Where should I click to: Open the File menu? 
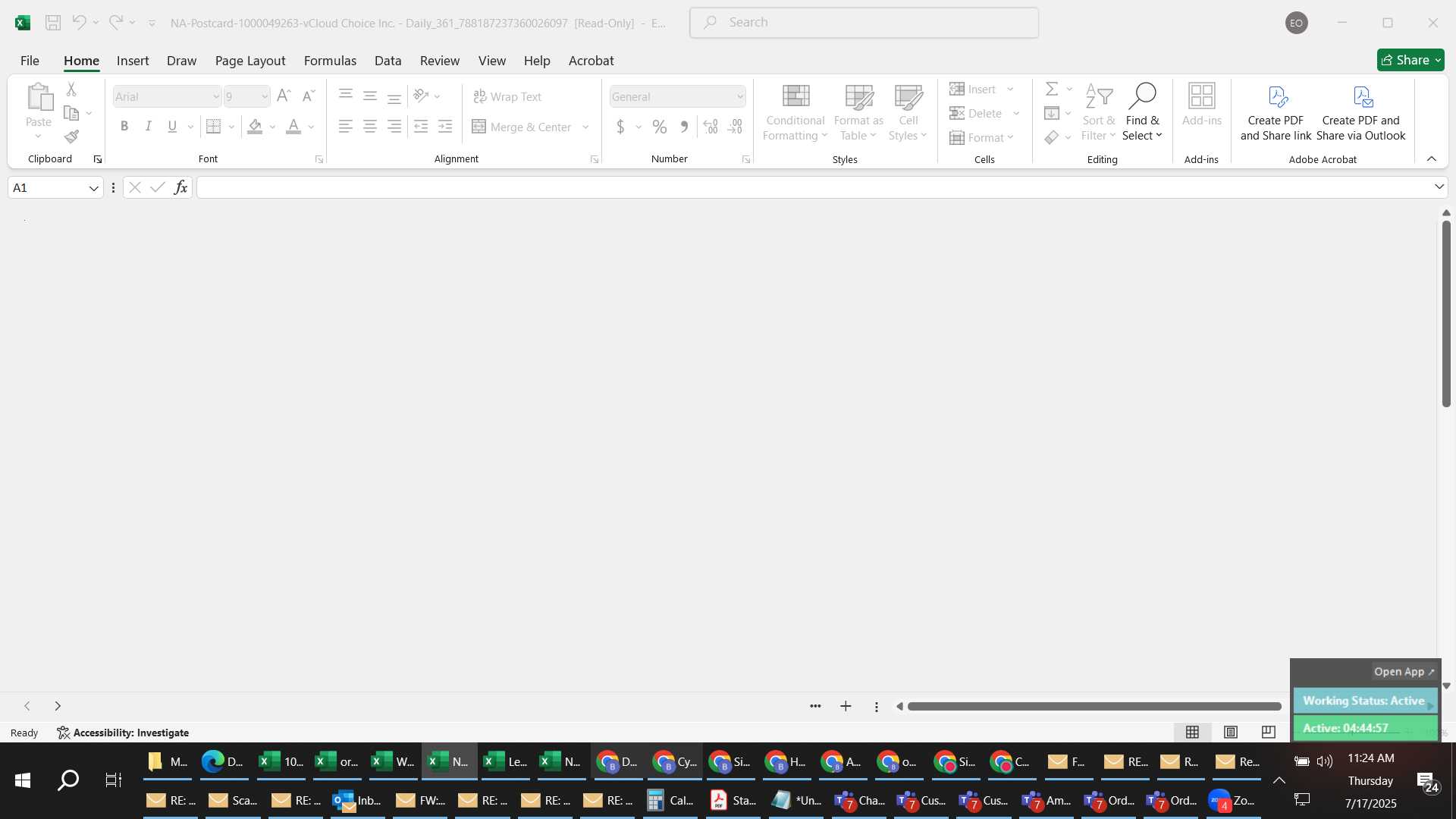30,61
